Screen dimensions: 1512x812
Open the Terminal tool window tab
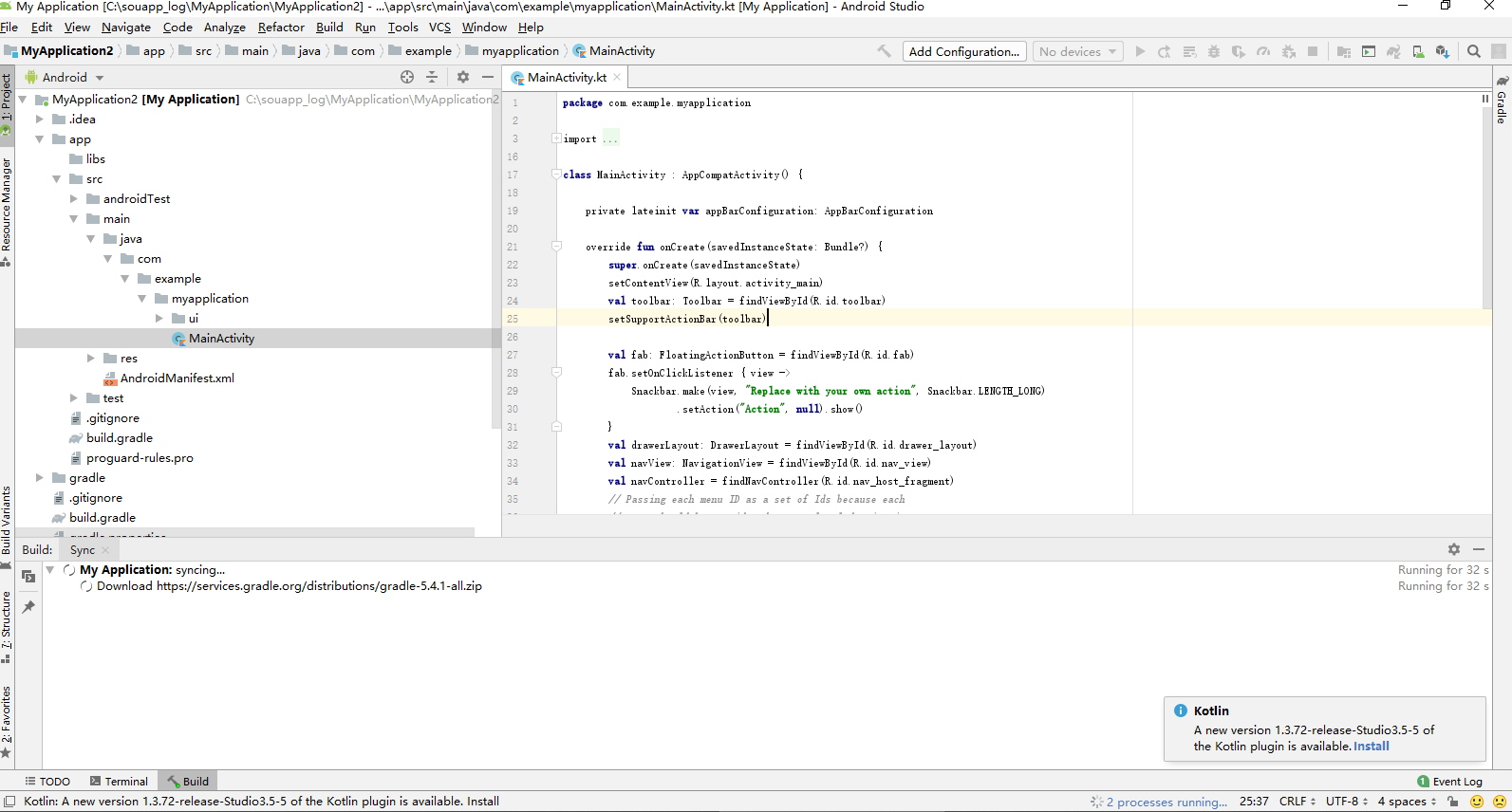point(120,782)
